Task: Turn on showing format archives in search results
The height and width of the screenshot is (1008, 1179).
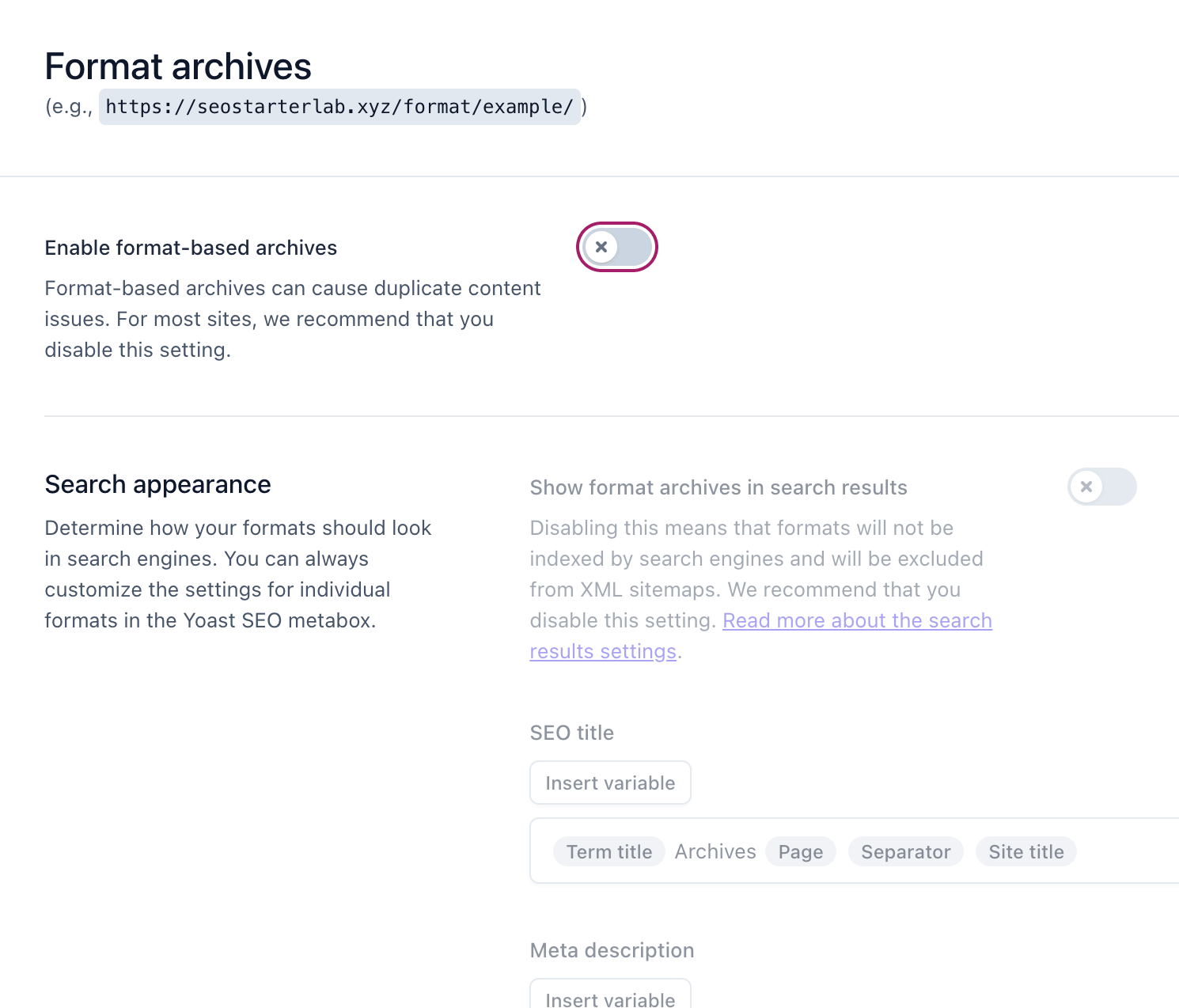Action: (1102, 487)
